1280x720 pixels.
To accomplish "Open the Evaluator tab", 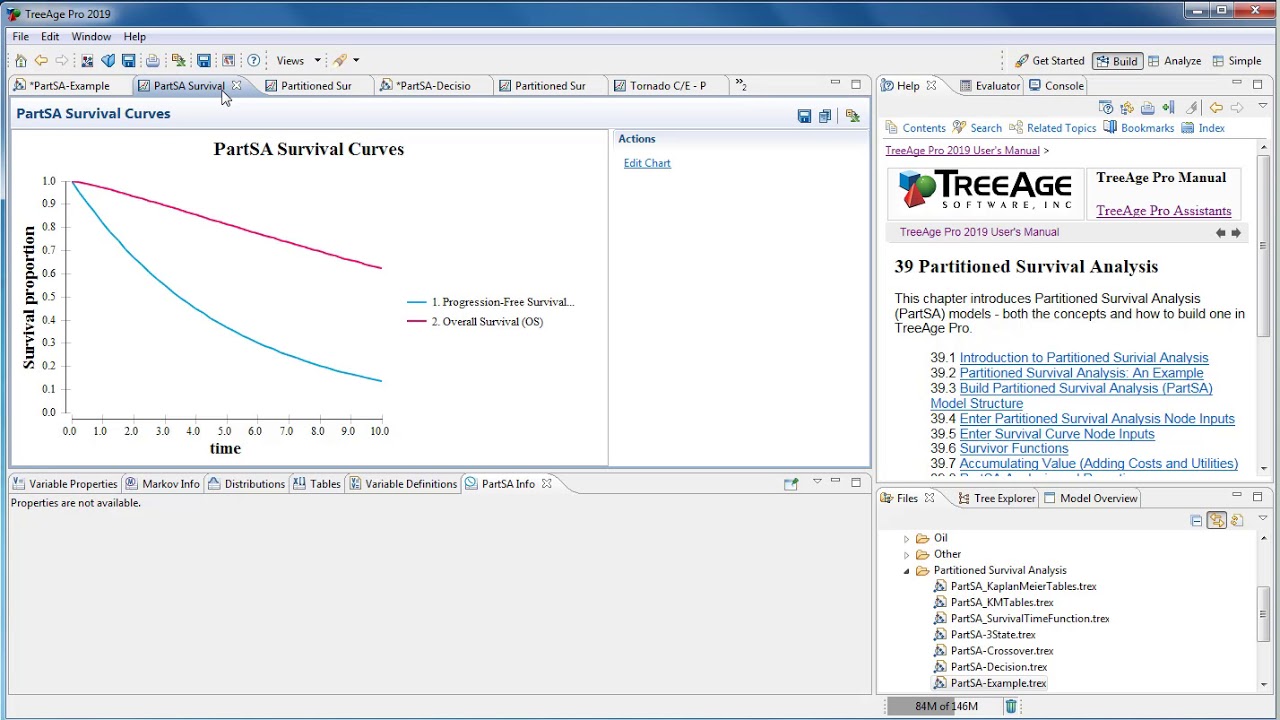I will [x=988, y=86].
